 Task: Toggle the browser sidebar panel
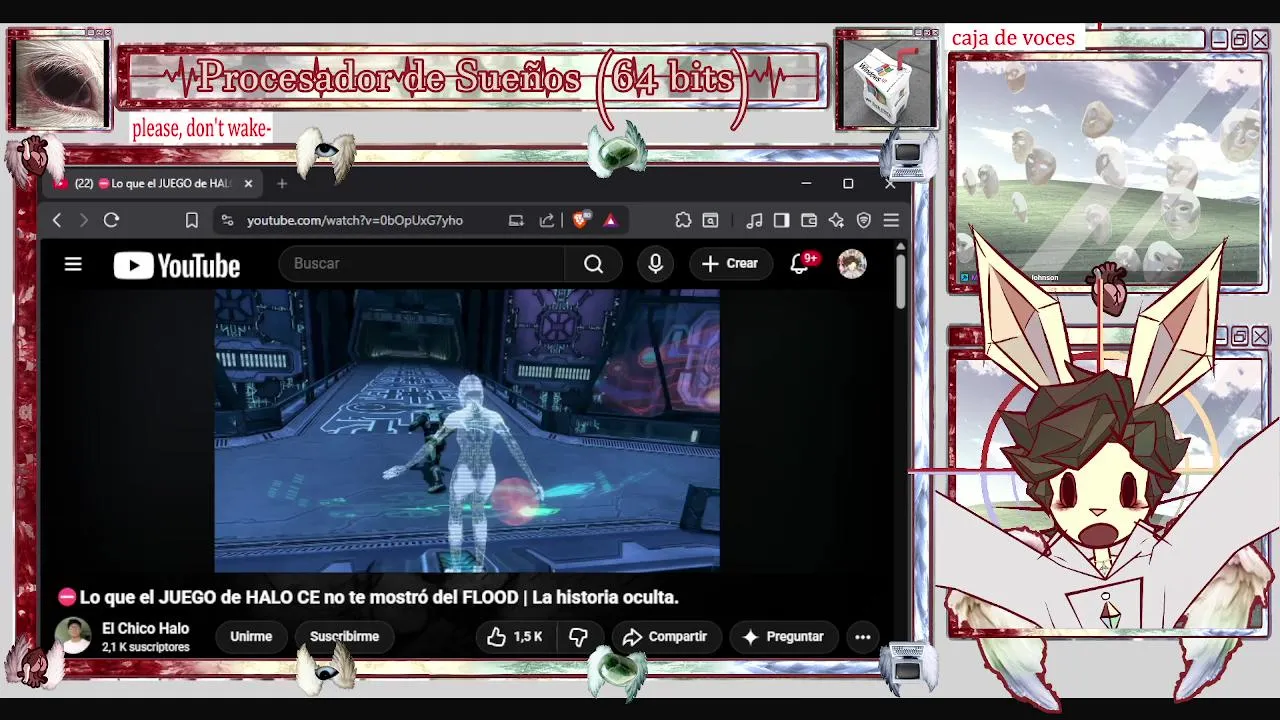[782, 220]
